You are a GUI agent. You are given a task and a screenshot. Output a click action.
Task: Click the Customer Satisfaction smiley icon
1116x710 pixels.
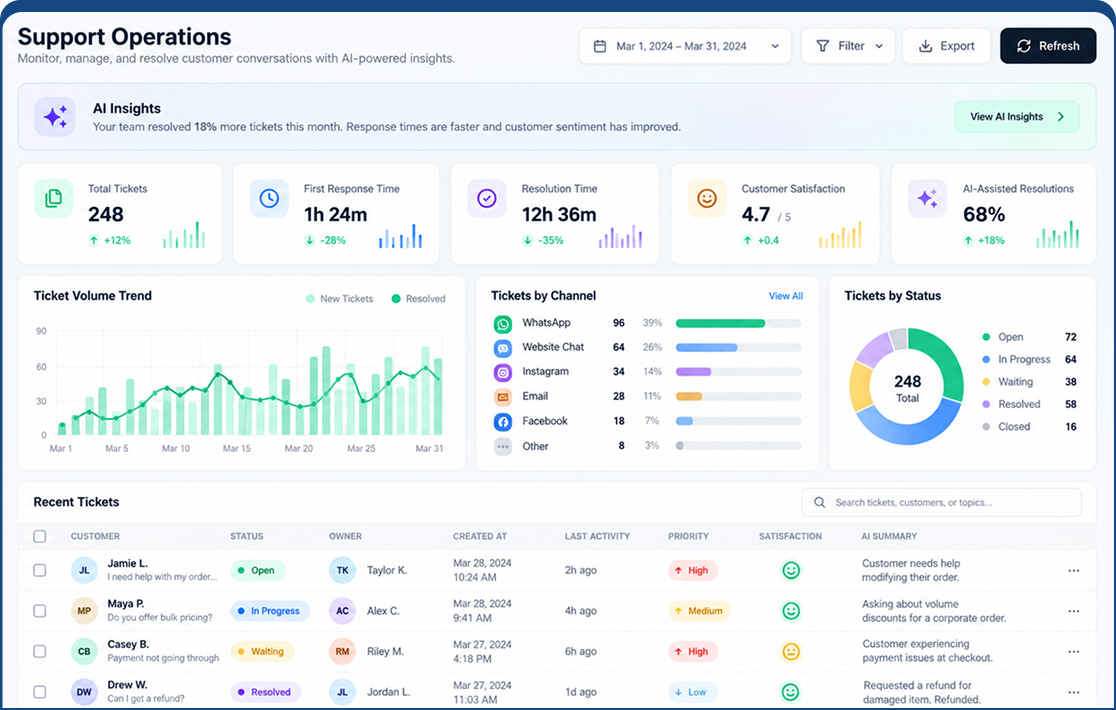pyautogui.click(x=707, y=198)
